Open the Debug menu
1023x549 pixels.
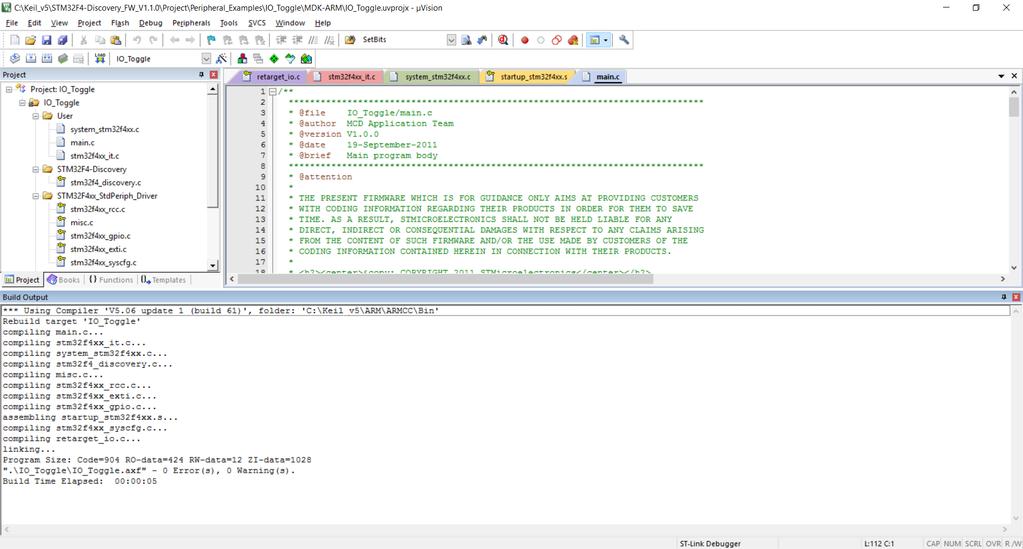coord(150,23)
